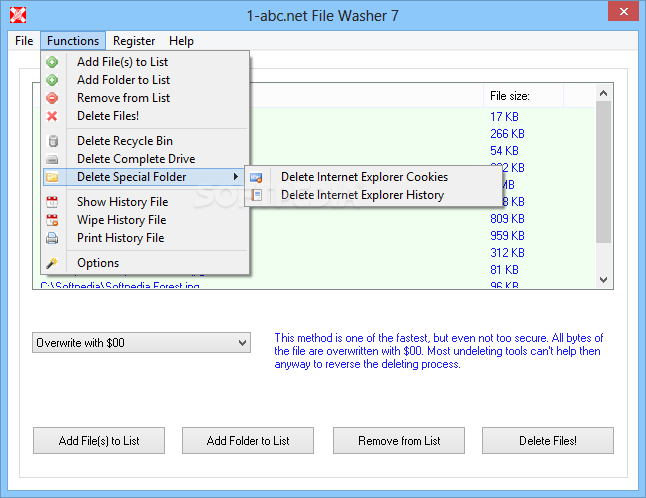Image resolution: width=646 pixels, height=498 pixels.
Task: Select Show History File
Action: 146,202
